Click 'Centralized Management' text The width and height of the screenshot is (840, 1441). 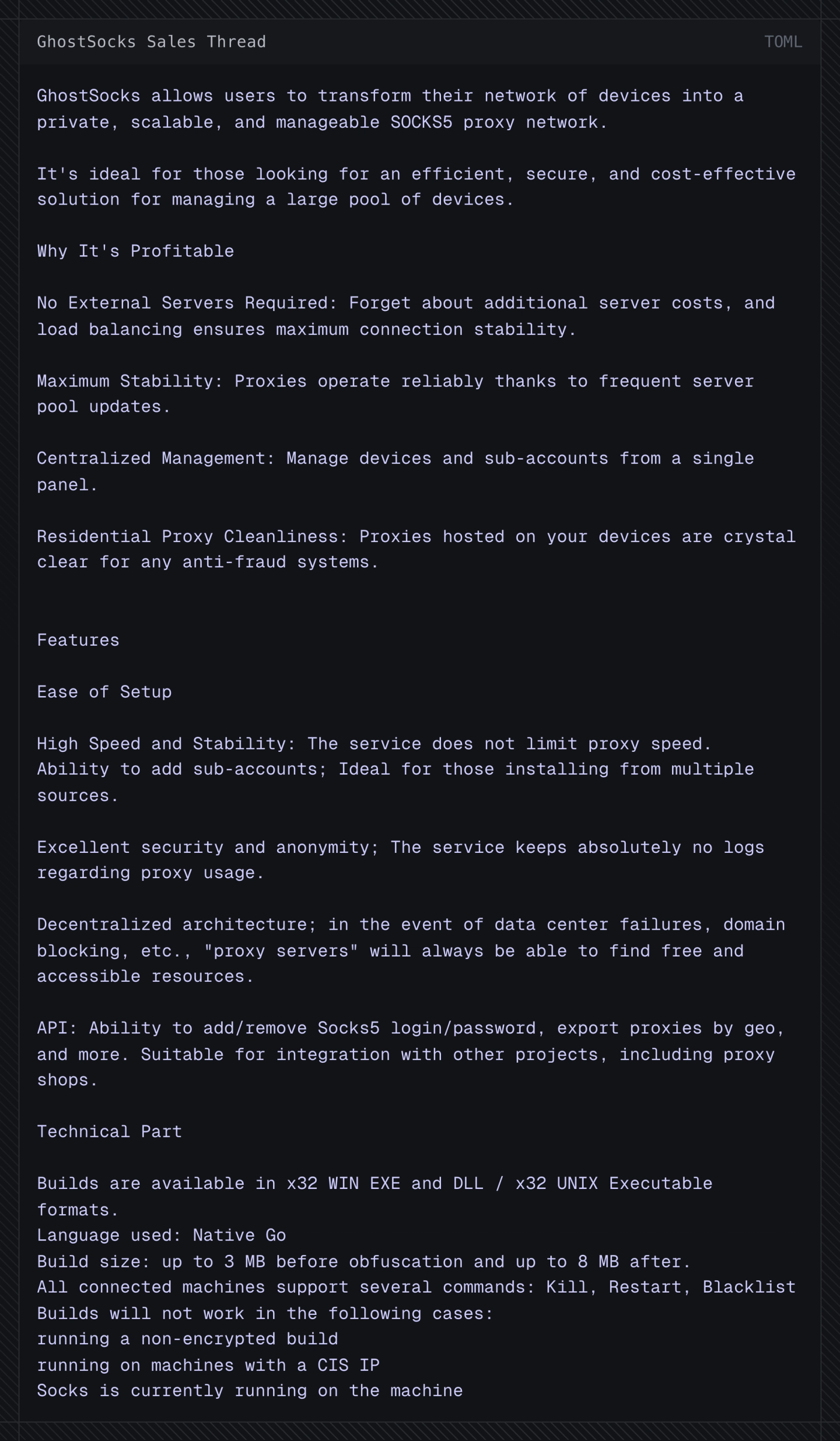tap(151, 459)
